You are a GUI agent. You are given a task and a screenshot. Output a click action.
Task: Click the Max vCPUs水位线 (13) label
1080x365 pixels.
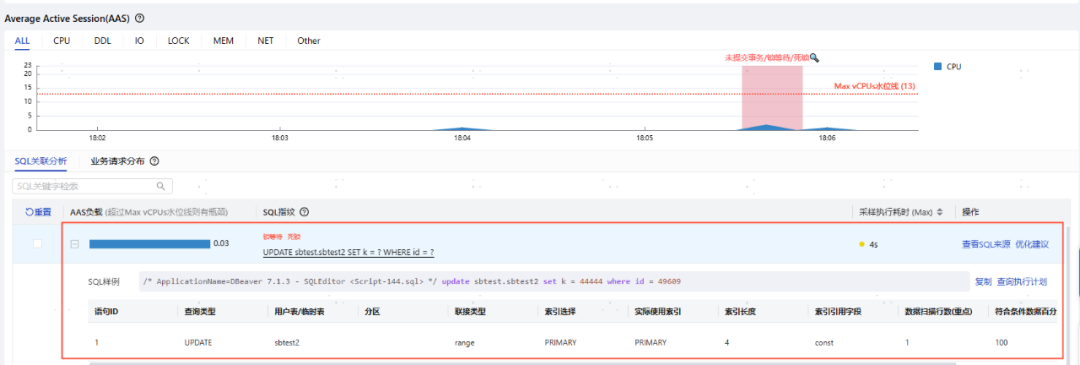click(875, 86)
